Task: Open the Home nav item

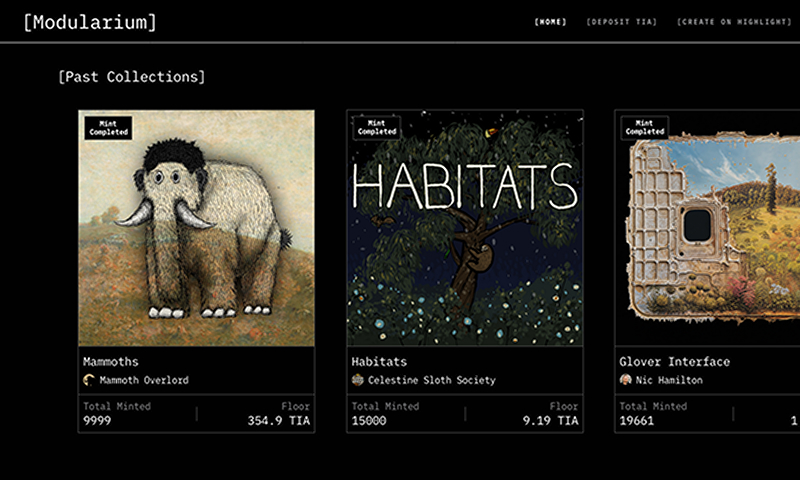Action: (550, 22)
